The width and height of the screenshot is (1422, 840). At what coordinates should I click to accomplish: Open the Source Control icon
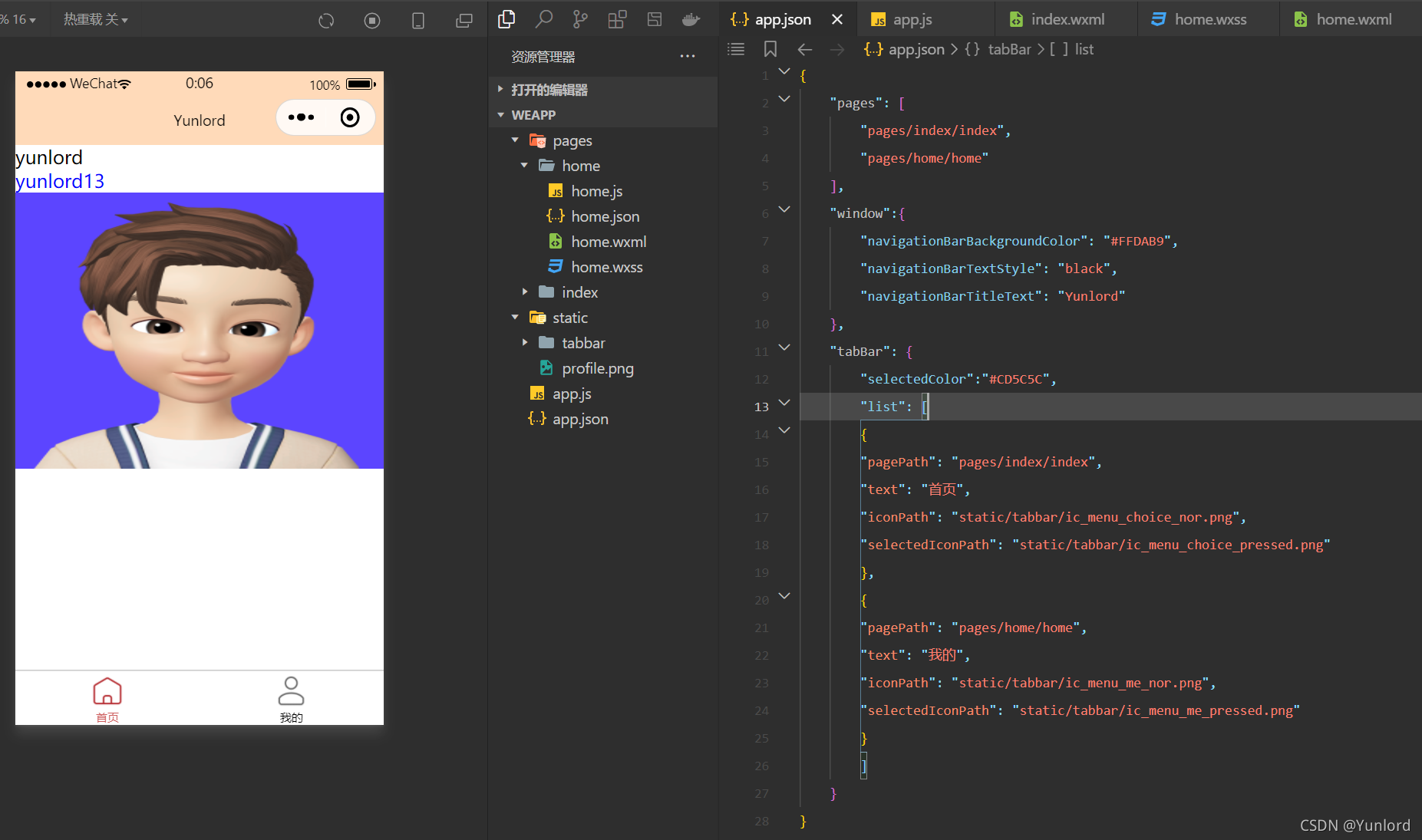coord(581,19)
